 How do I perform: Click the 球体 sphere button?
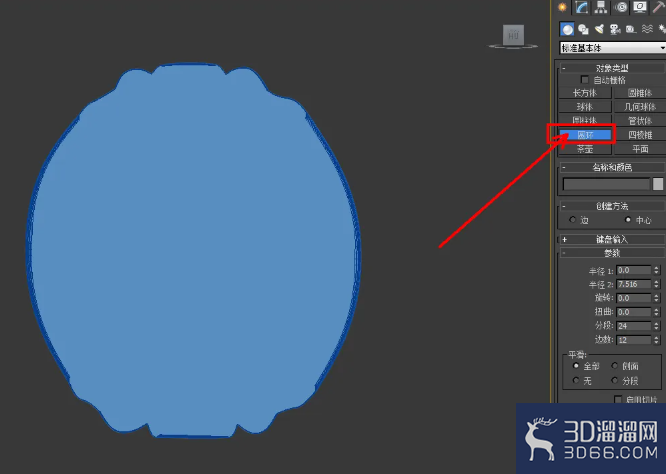click(x=585, y=107)
